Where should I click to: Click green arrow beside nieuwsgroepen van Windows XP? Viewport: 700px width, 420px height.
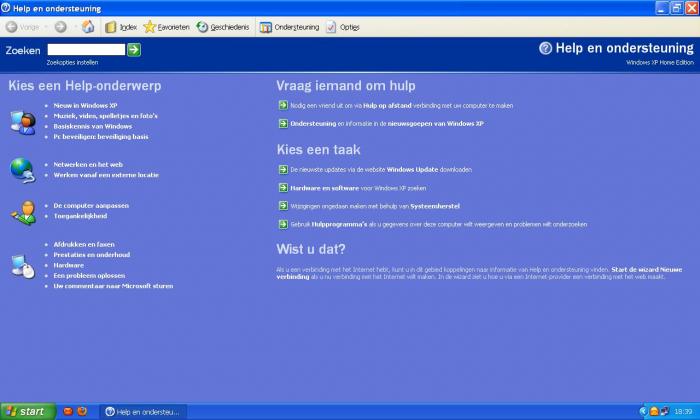pyautogui.click(x=283, y=124)
